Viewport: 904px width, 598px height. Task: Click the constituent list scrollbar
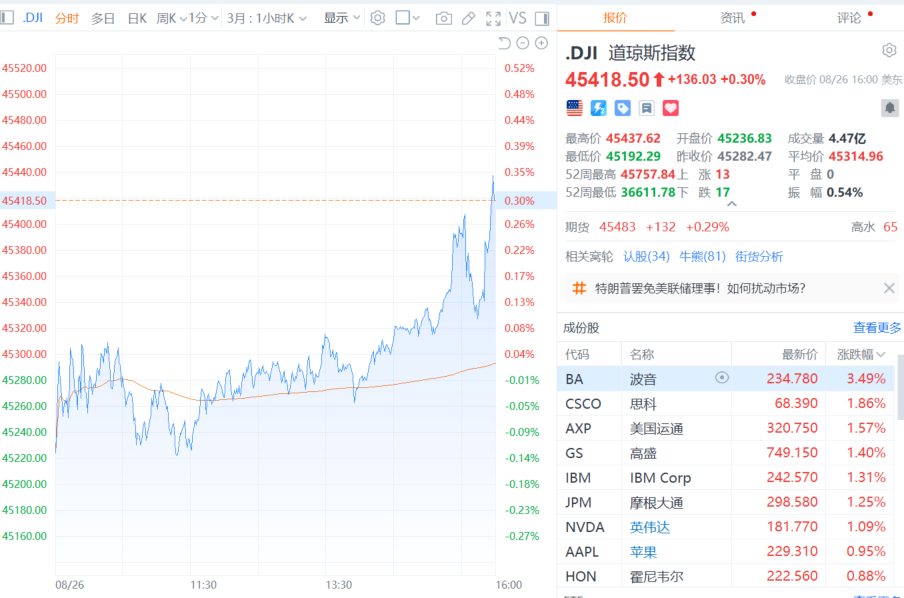coord(901,387)
